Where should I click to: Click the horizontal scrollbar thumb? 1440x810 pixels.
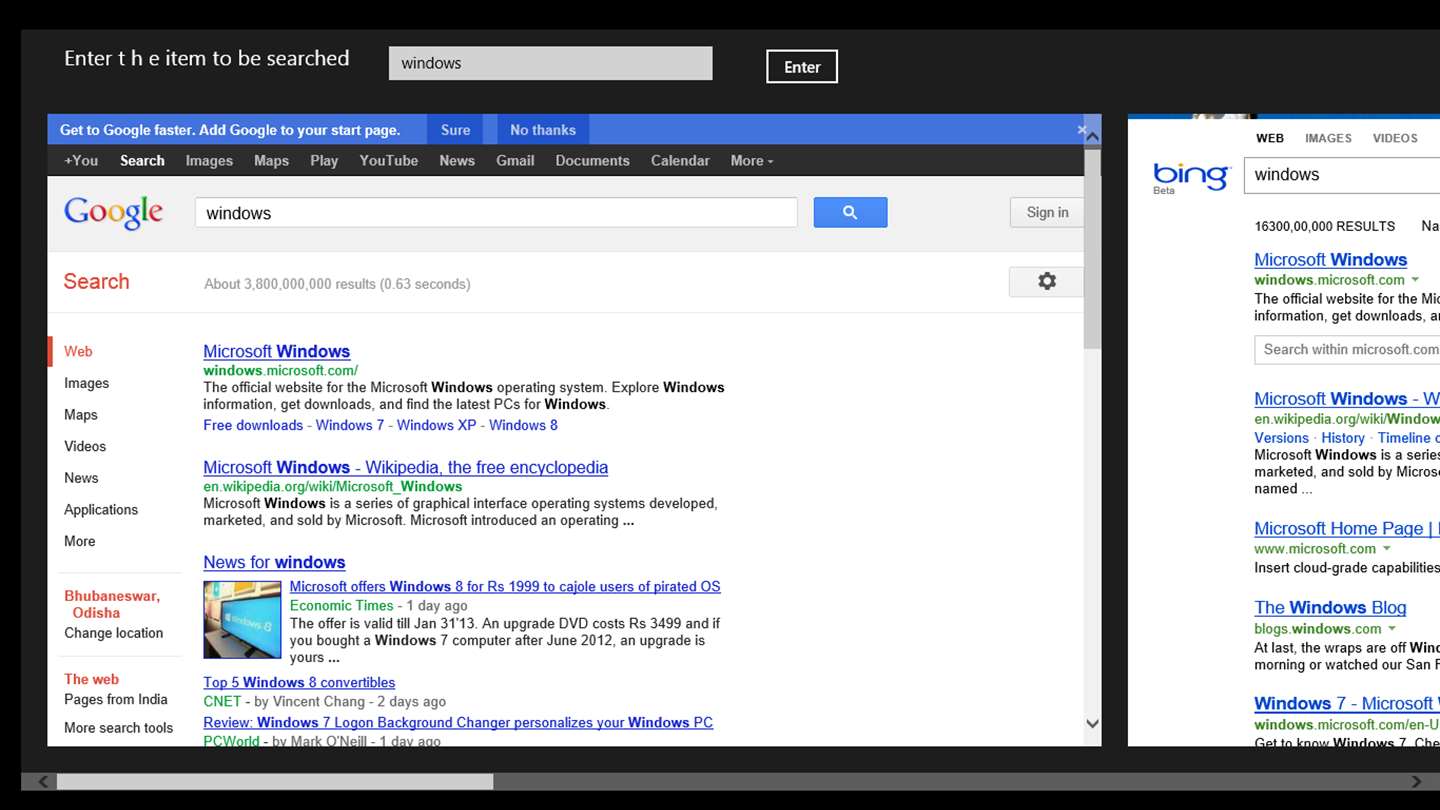point(275,781)
